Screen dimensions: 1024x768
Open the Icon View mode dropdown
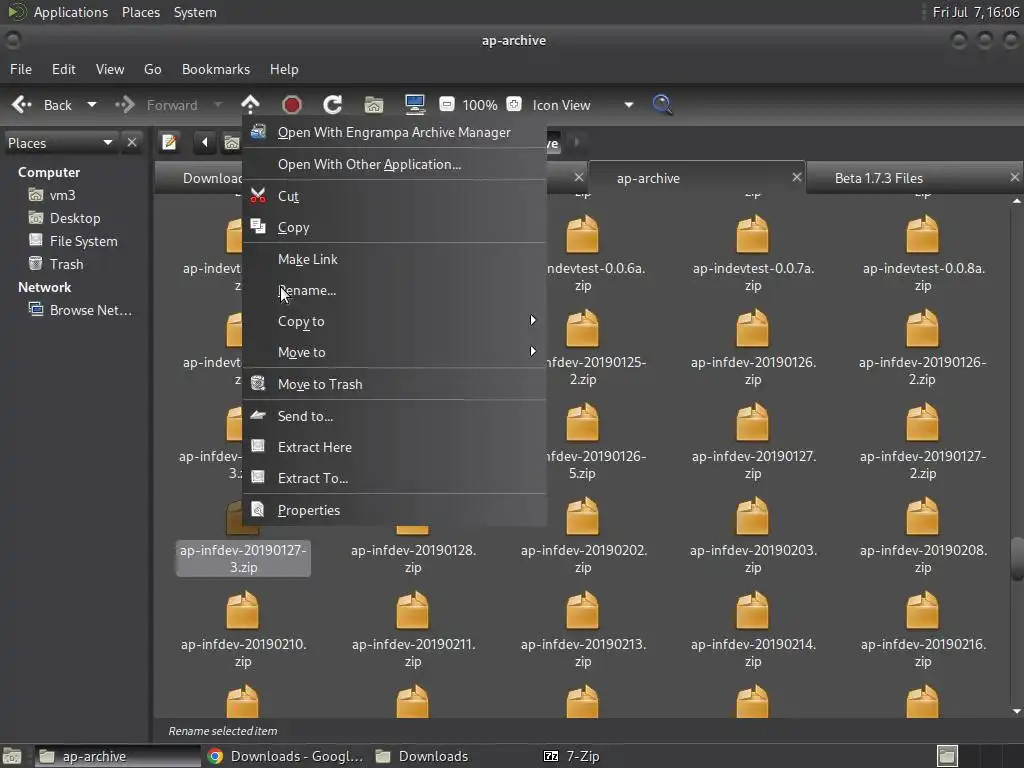628,105
